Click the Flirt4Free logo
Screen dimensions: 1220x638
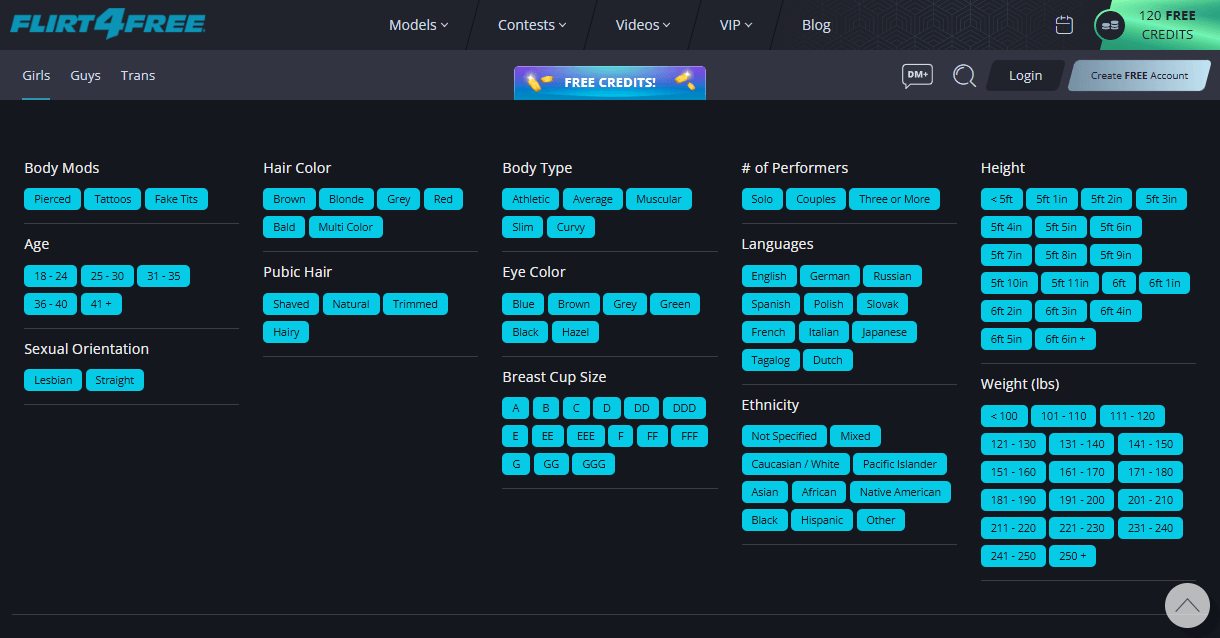click(x=108, y=24)
